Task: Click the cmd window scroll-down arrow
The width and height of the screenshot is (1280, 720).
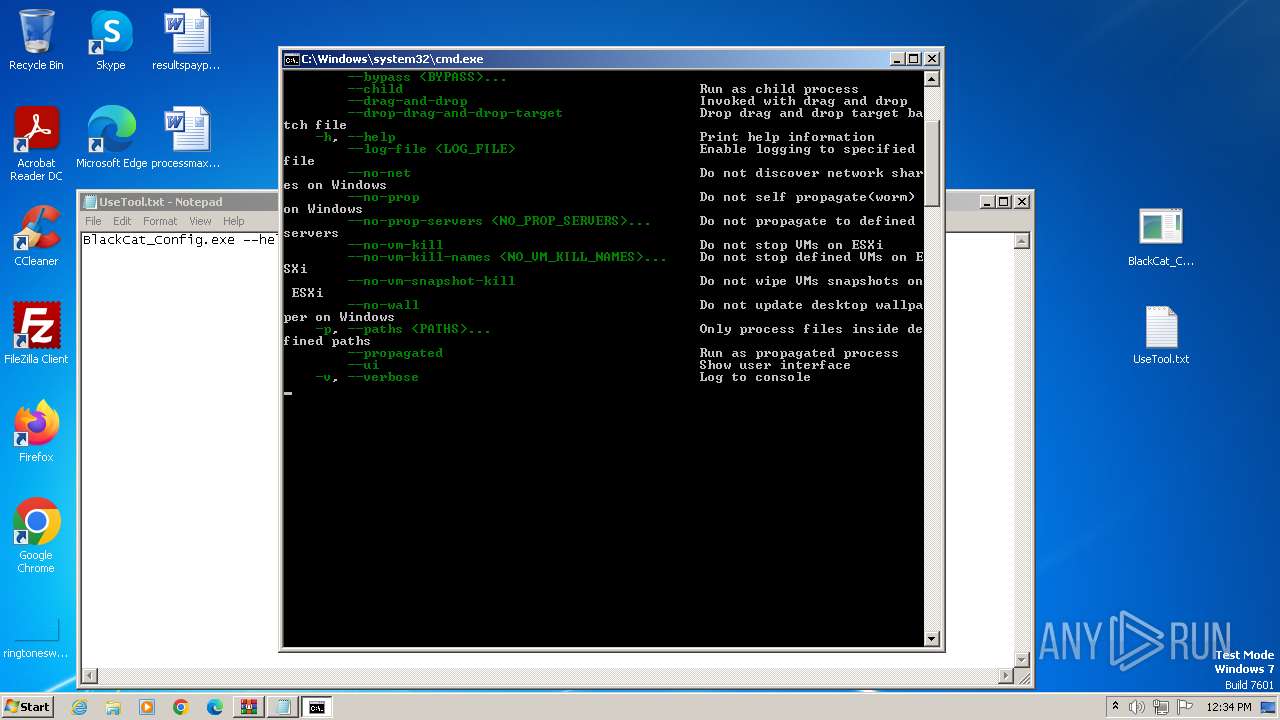Action: click(x=932, y=639)
